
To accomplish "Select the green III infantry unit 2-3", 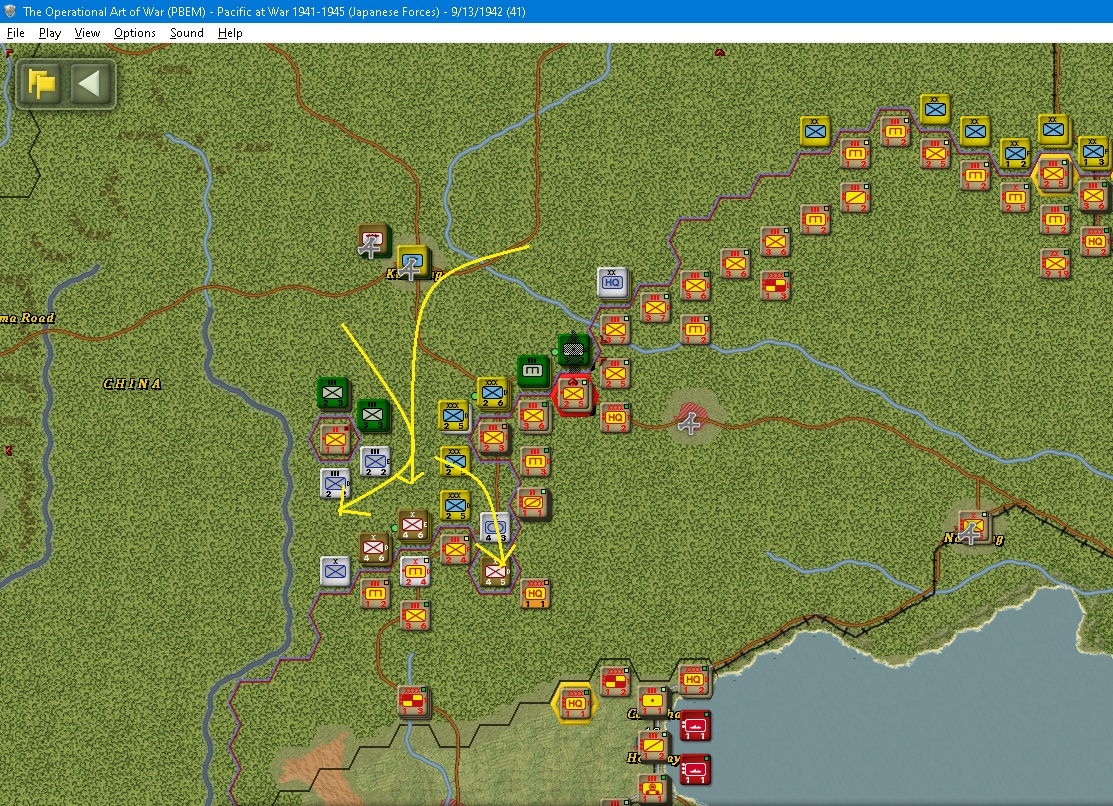I will [332, 393].
